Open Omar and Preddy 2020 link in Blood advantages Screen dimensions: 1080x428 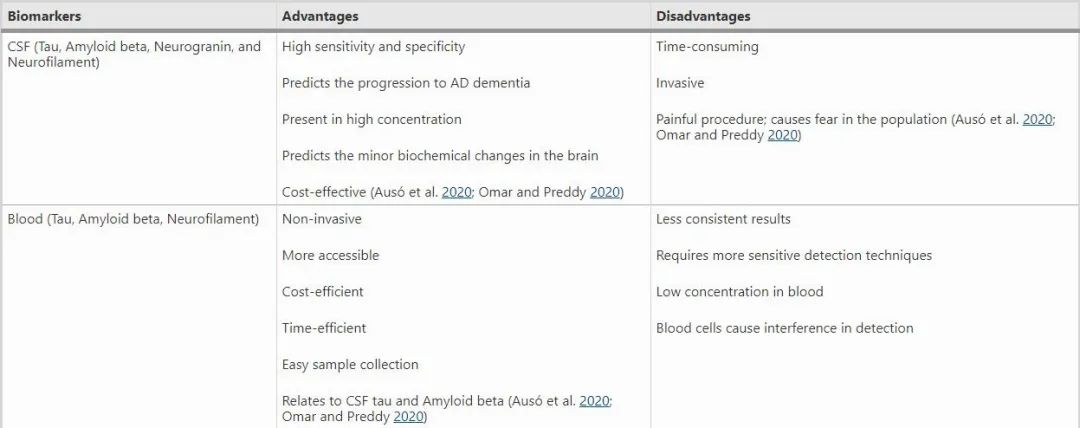pos(409,416)
